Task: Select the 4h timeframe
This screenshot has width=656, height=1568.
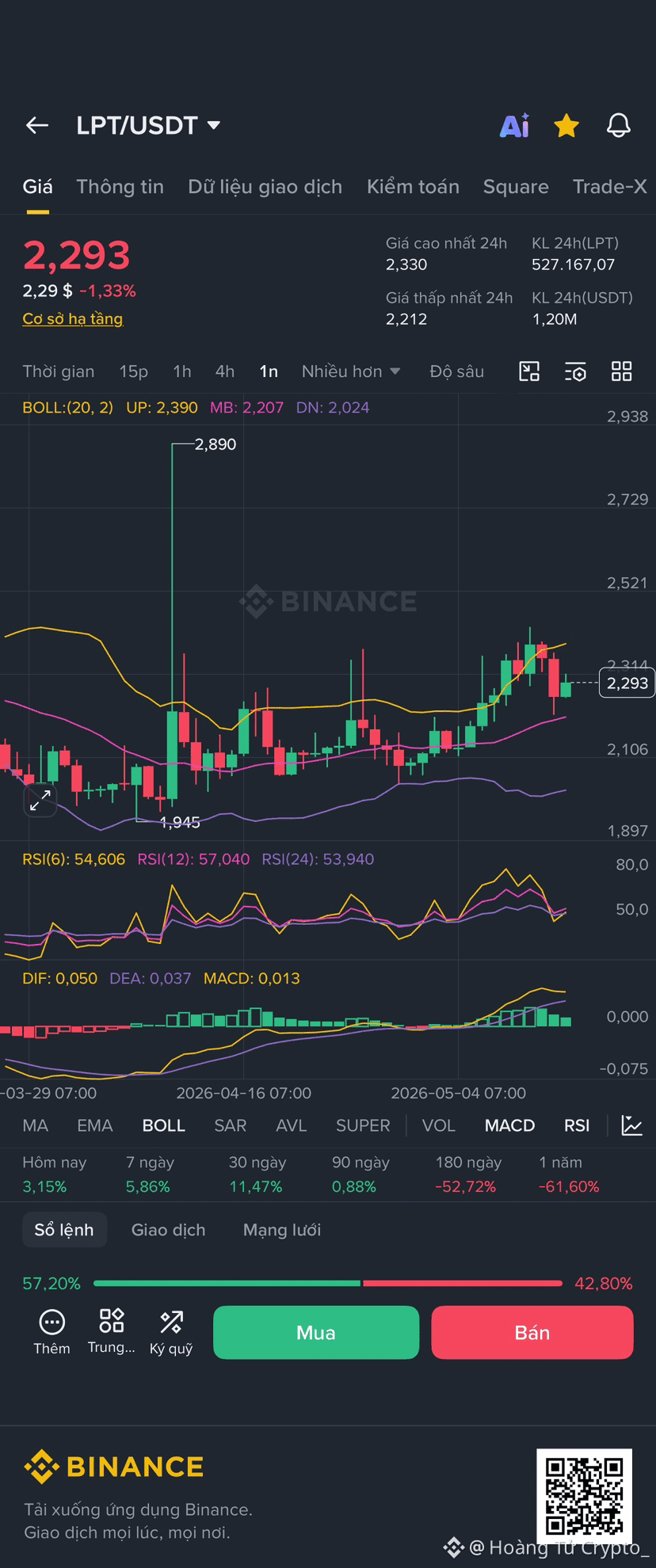Action: click(x=225, y=371)
